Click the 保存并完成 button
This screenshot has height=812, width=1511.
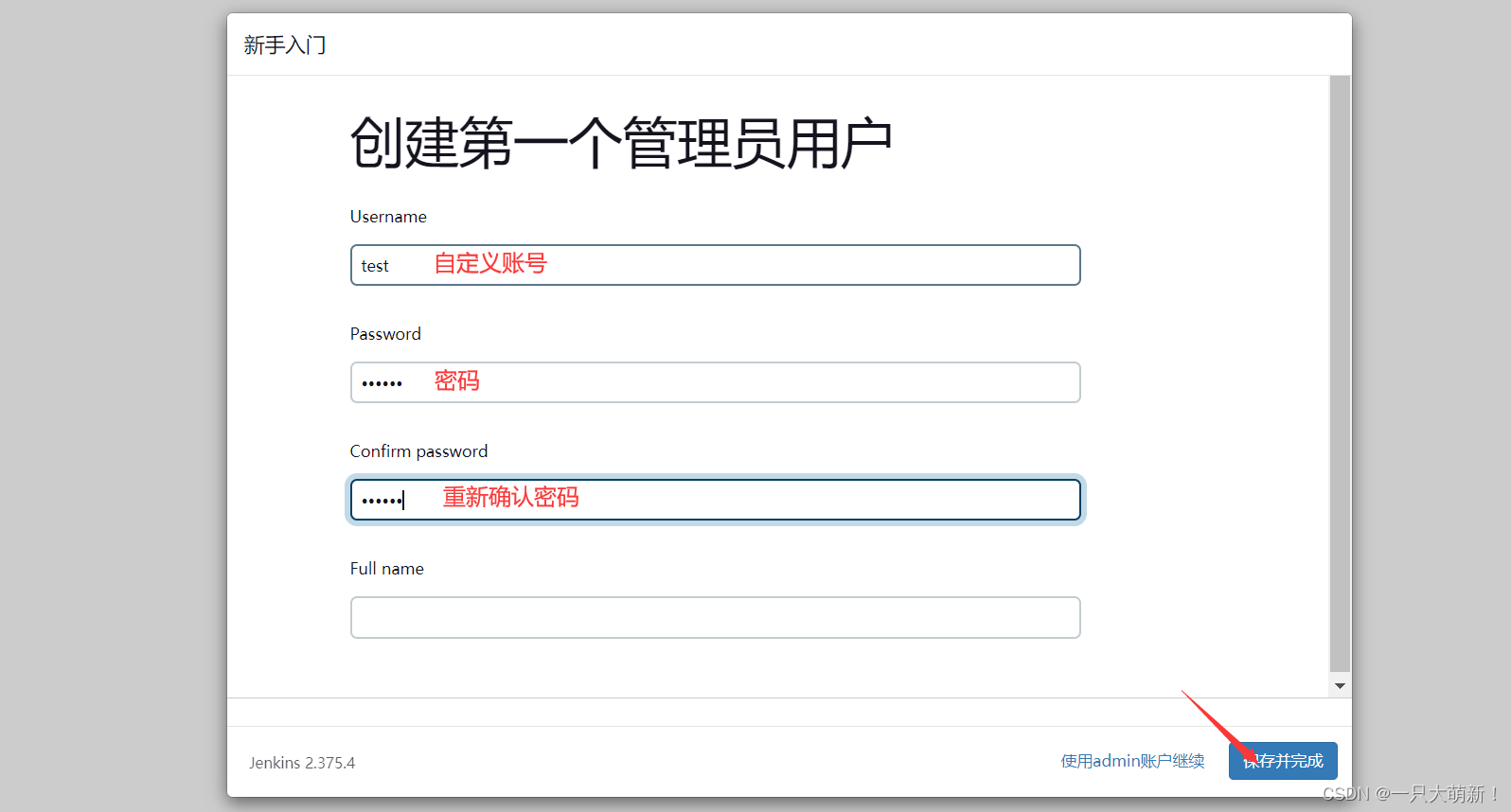[x=1283, y=761]
